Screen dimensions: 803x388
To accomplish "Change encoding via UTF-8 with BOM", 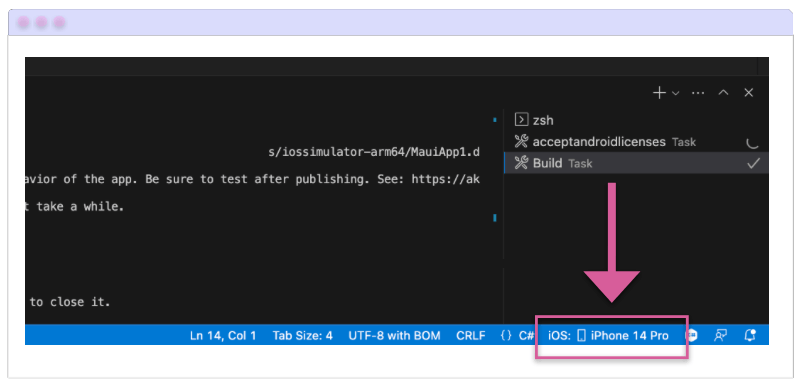I will click(394, 336).
